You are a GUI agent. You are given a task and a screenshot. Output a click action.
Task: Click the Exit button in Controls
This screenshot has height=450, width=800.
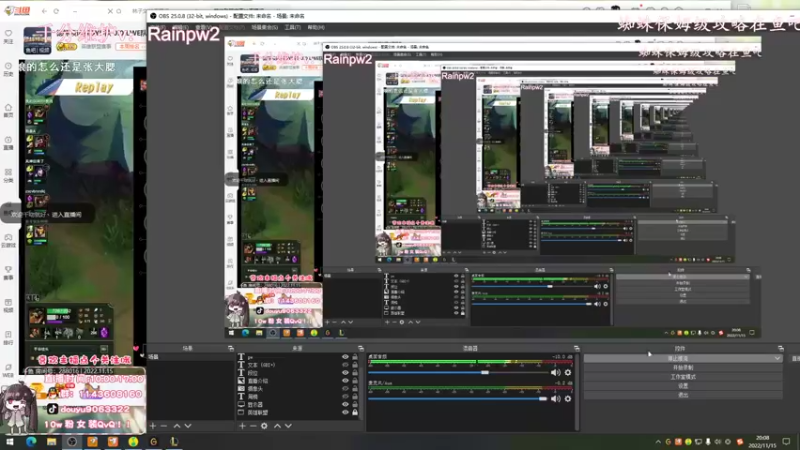[683, 395]
